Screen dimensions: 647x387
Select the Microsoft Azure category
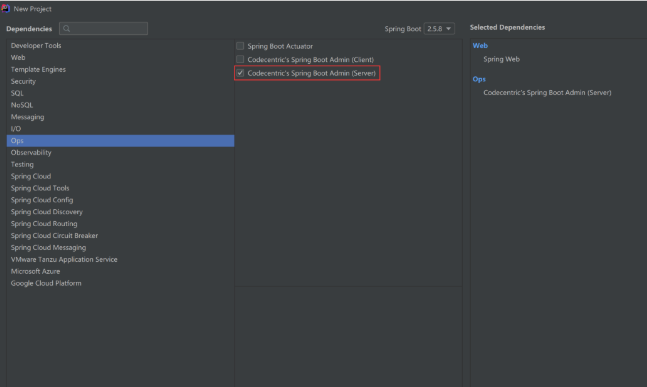120,271
